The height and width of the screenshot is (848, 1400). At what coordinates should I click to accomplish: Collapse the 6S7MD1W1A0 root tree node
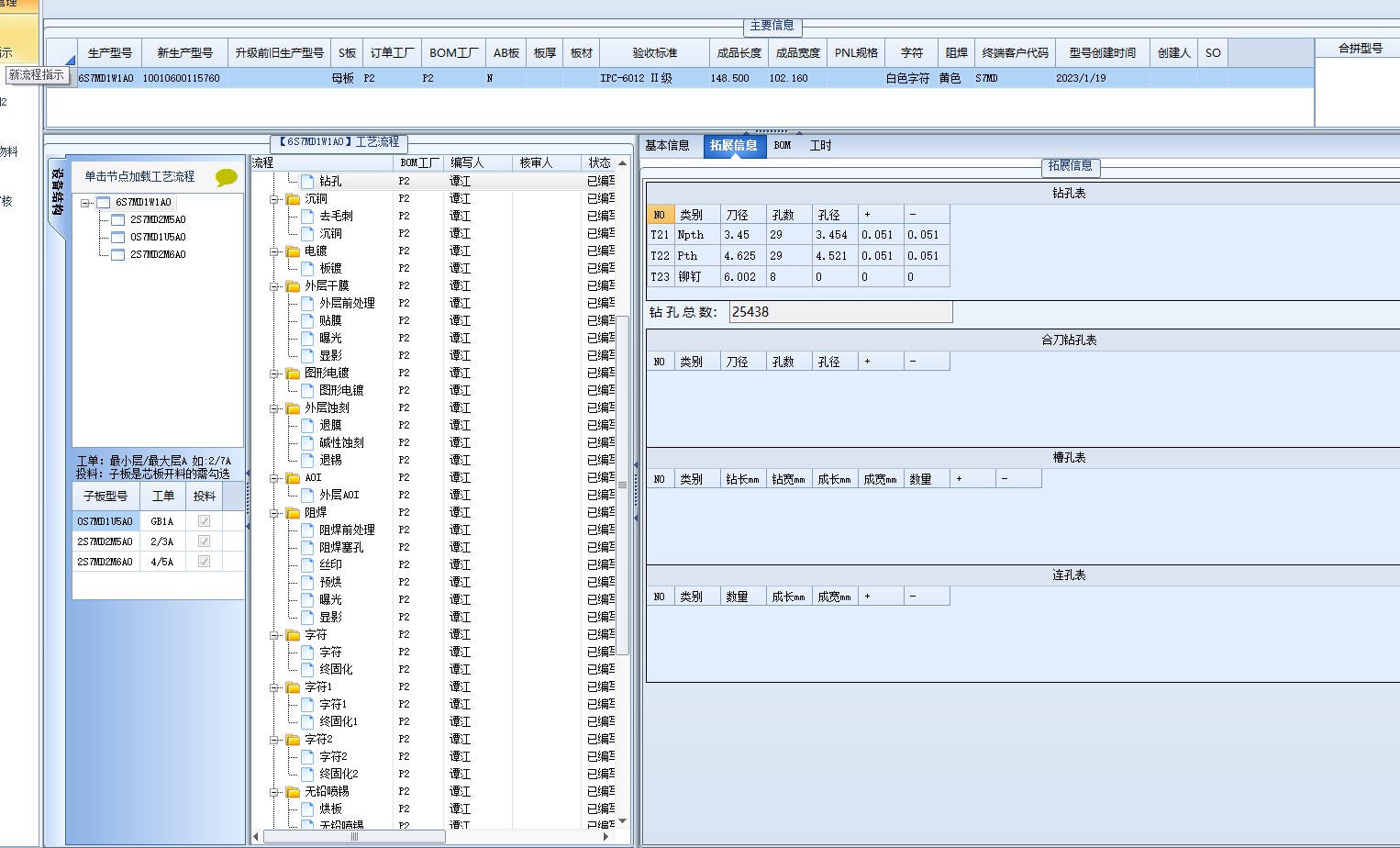tap(84, 203)
